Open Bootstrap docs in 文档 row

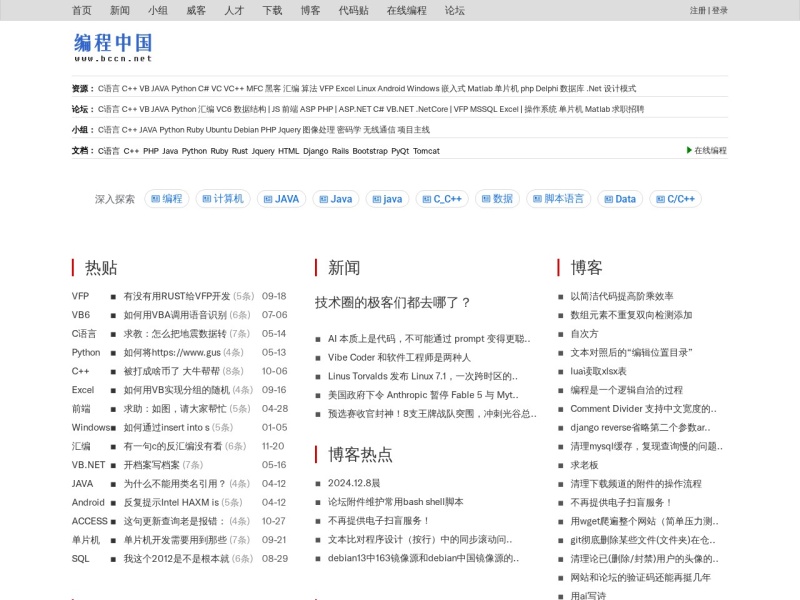370,151
